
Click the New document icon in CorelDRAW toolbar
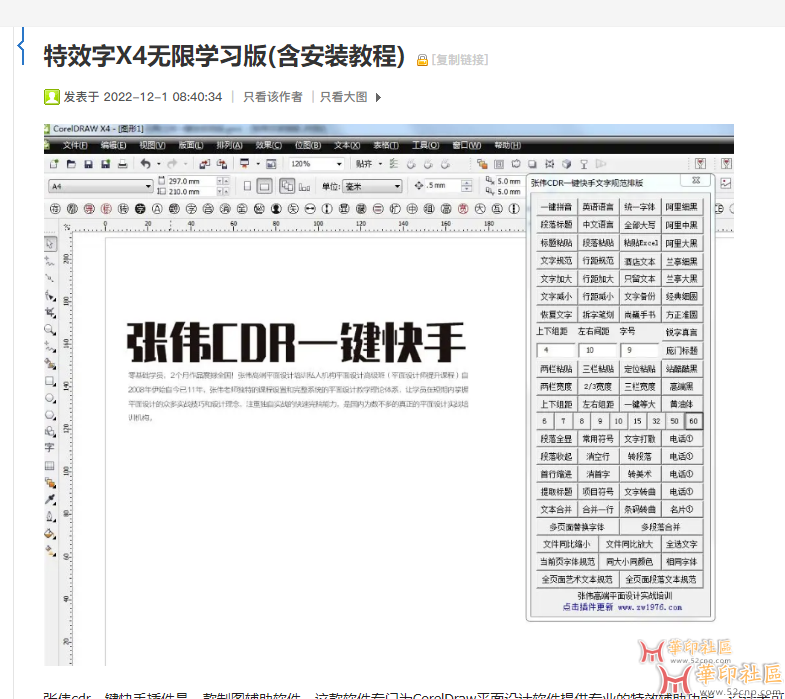pyautogui.click(x=54, y=164)
